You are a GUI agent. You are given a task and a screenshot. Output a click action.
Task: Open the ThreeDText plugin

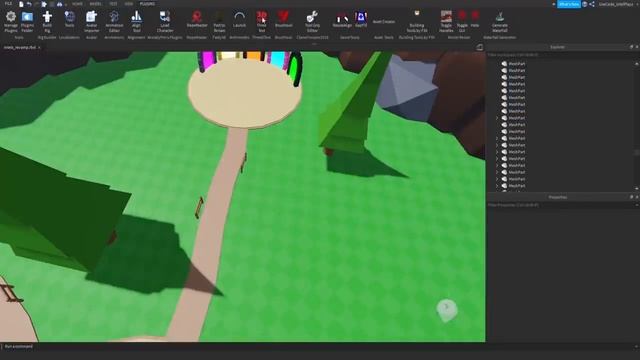click(262, 22)
